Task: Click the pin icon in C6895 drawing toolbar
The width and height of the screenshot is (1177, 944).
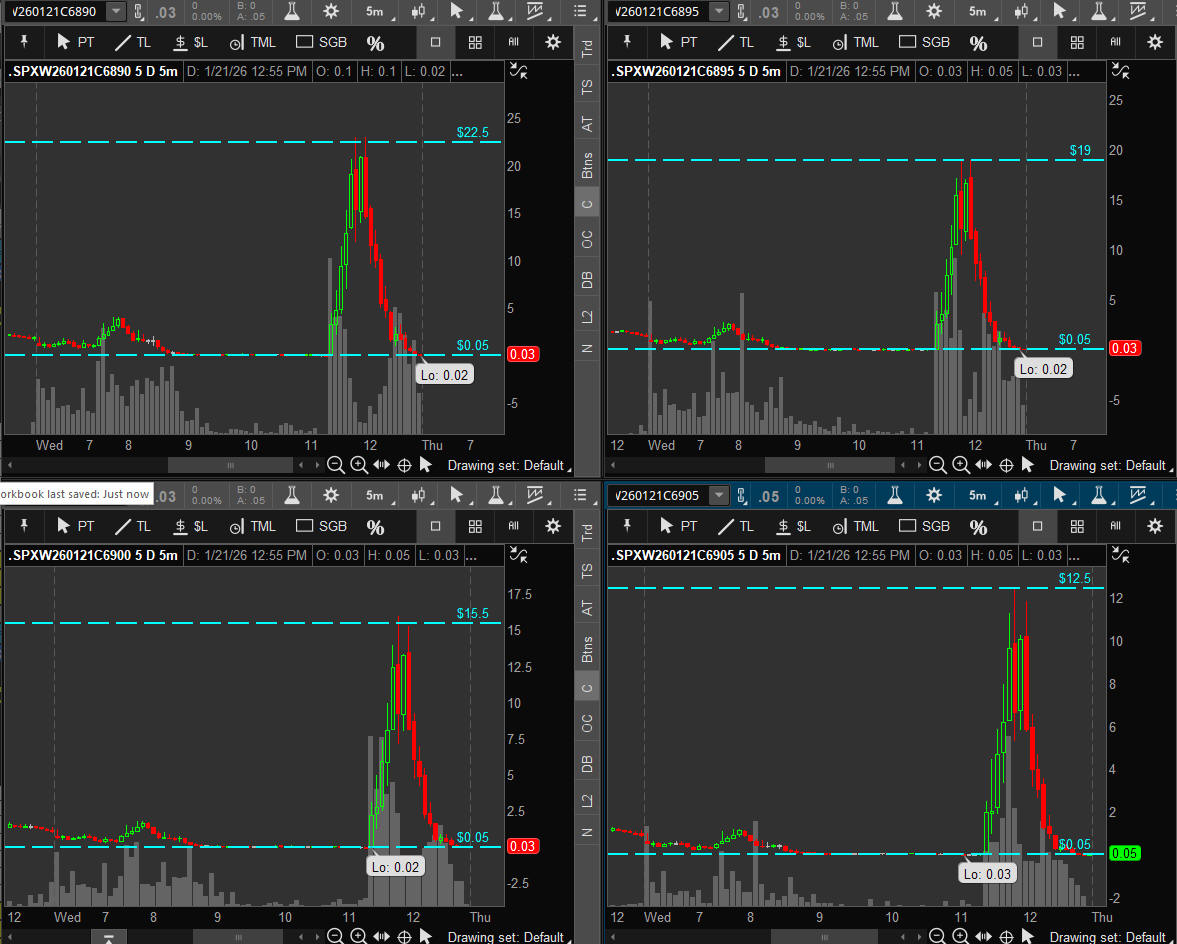Action: [x=628, y=42]
